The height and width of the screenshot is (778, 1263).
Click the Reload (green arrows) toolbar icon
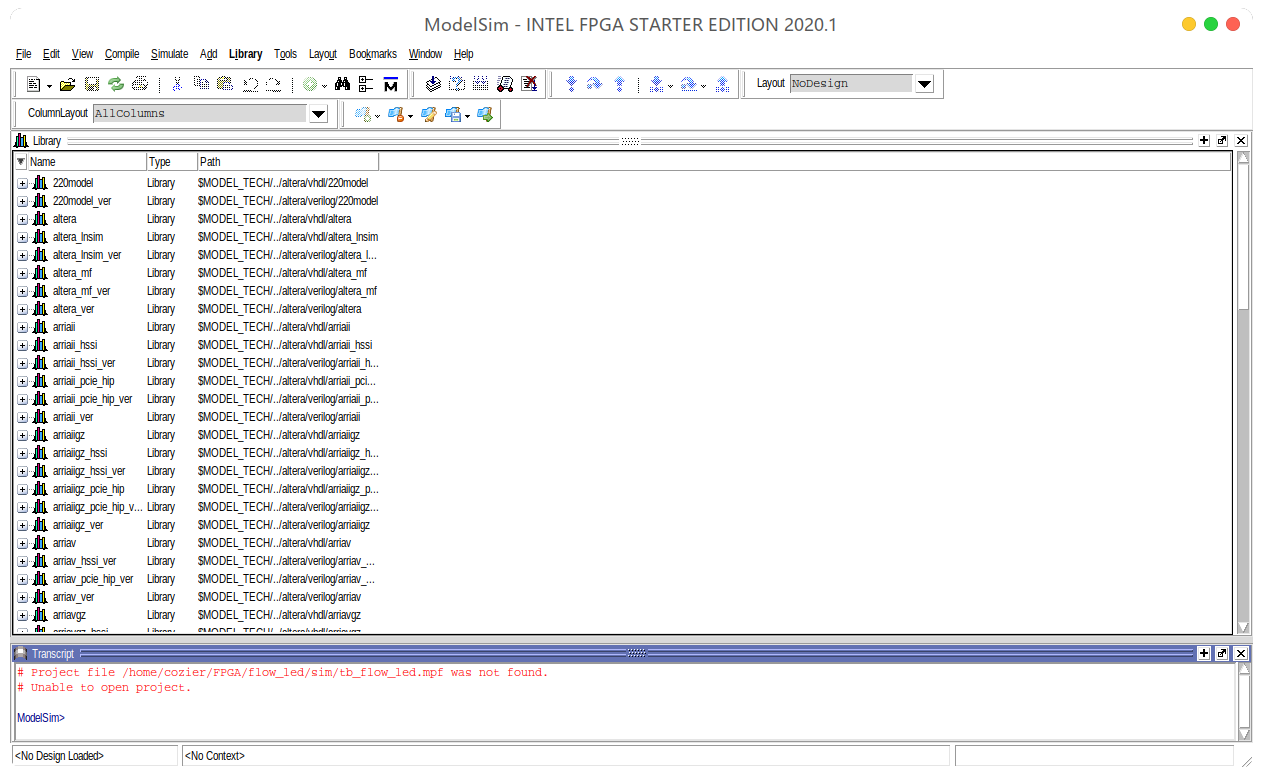coord(116,85)
